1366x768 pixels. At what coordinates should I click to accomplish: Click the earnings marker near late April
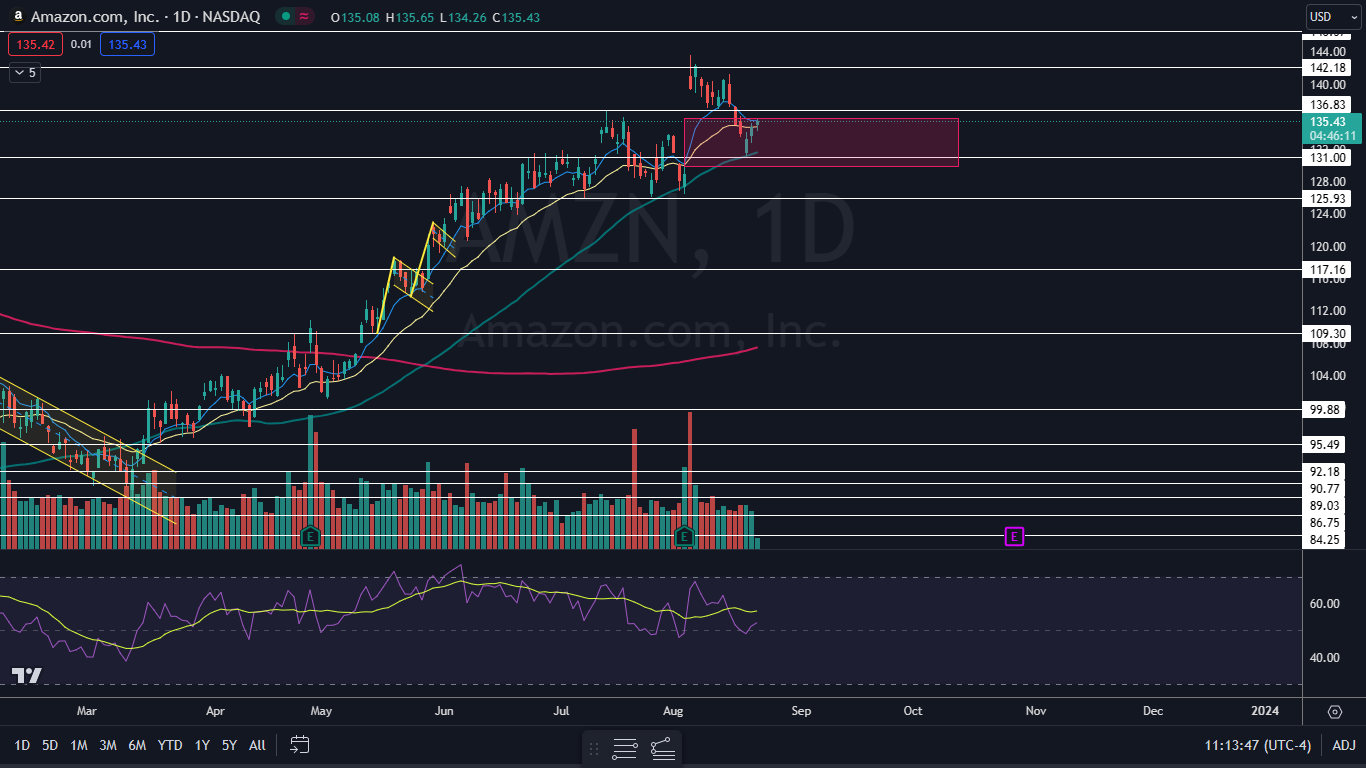(x=311, y=536)
